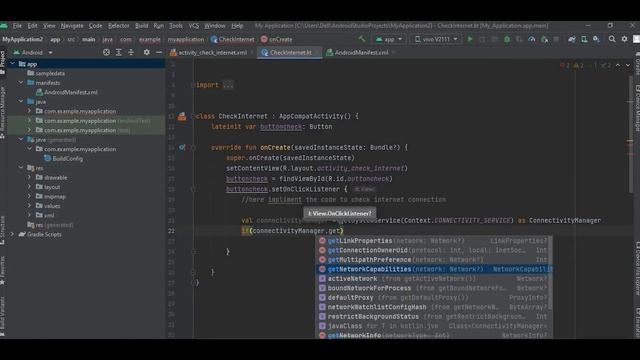The height and width of the screenshot is (360, 640).
Task: Open AndroidManifest.xml in the project tree
Action: click(71, 92)
